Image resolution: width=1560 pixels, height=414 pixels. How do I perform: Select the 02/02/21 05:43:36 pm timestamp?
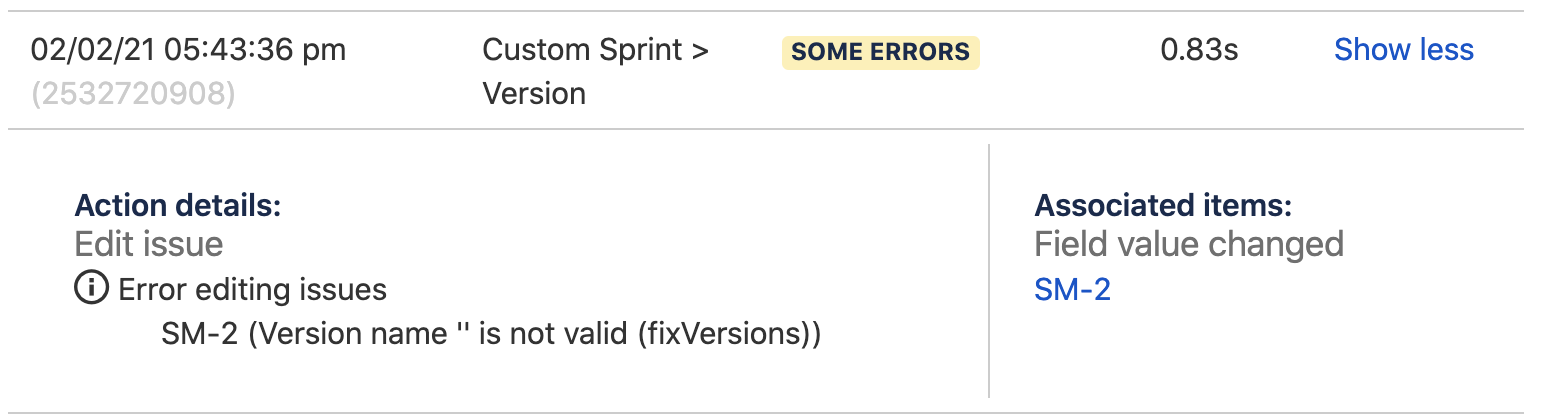188,50
